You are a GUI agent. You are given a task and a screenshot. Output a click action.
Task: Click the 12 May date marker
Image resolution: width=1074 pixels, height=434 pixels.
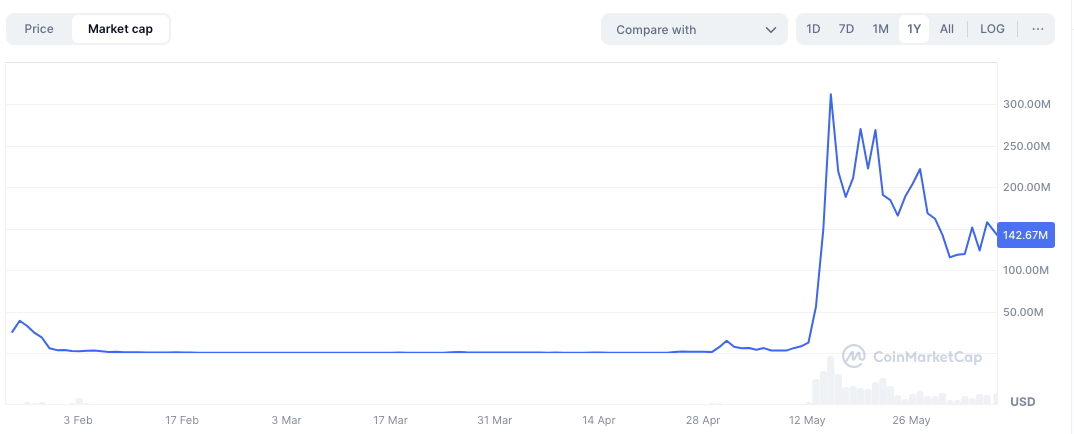[x=807, y=420]
